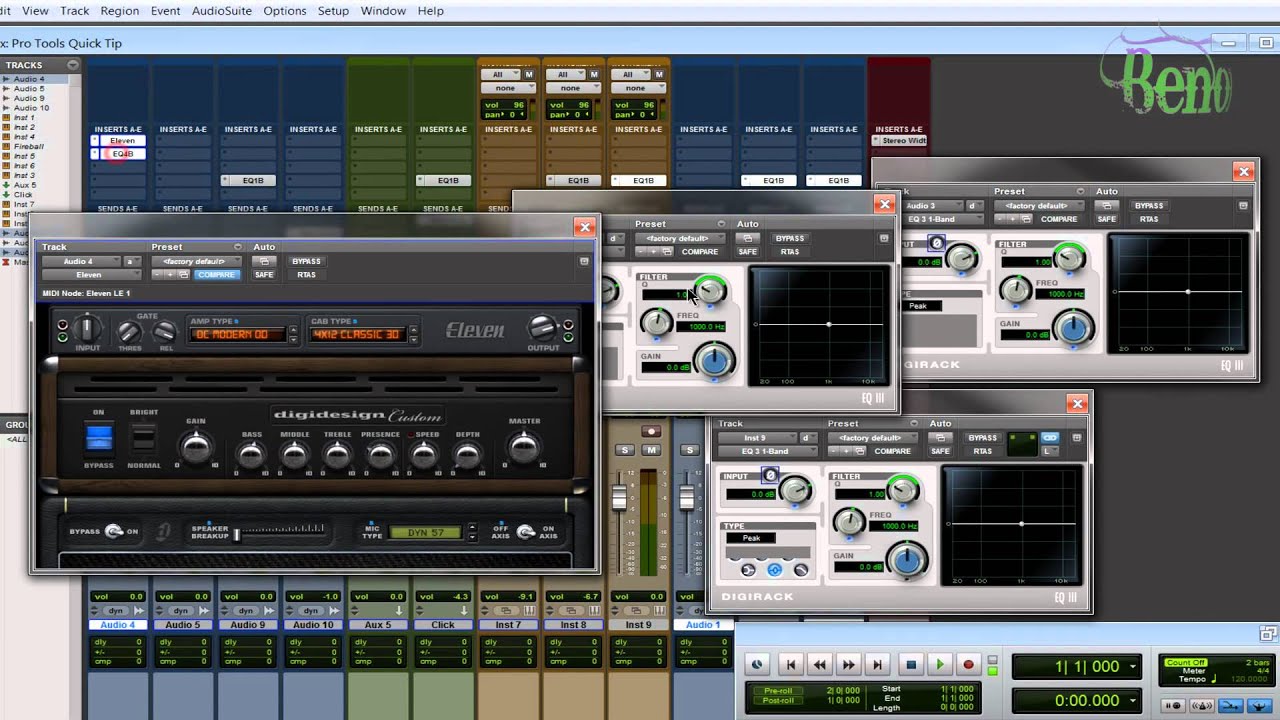The height and width of the screenshot is (720, 1280).
Task: Toggle Wait for Note MIDI button
Action: (x=1174, y=706)
